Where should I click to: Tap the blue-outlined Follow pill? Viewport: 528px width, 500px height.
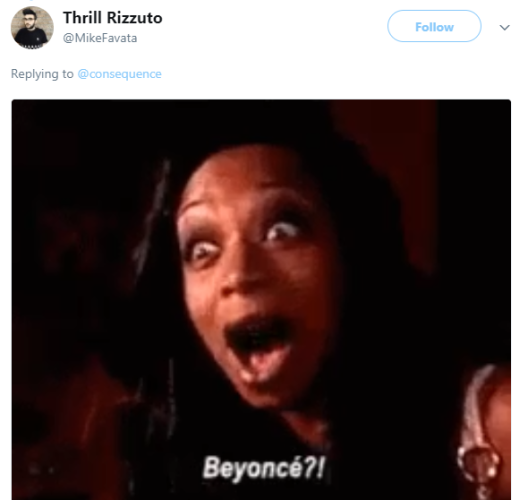click(x=434, y=26)
